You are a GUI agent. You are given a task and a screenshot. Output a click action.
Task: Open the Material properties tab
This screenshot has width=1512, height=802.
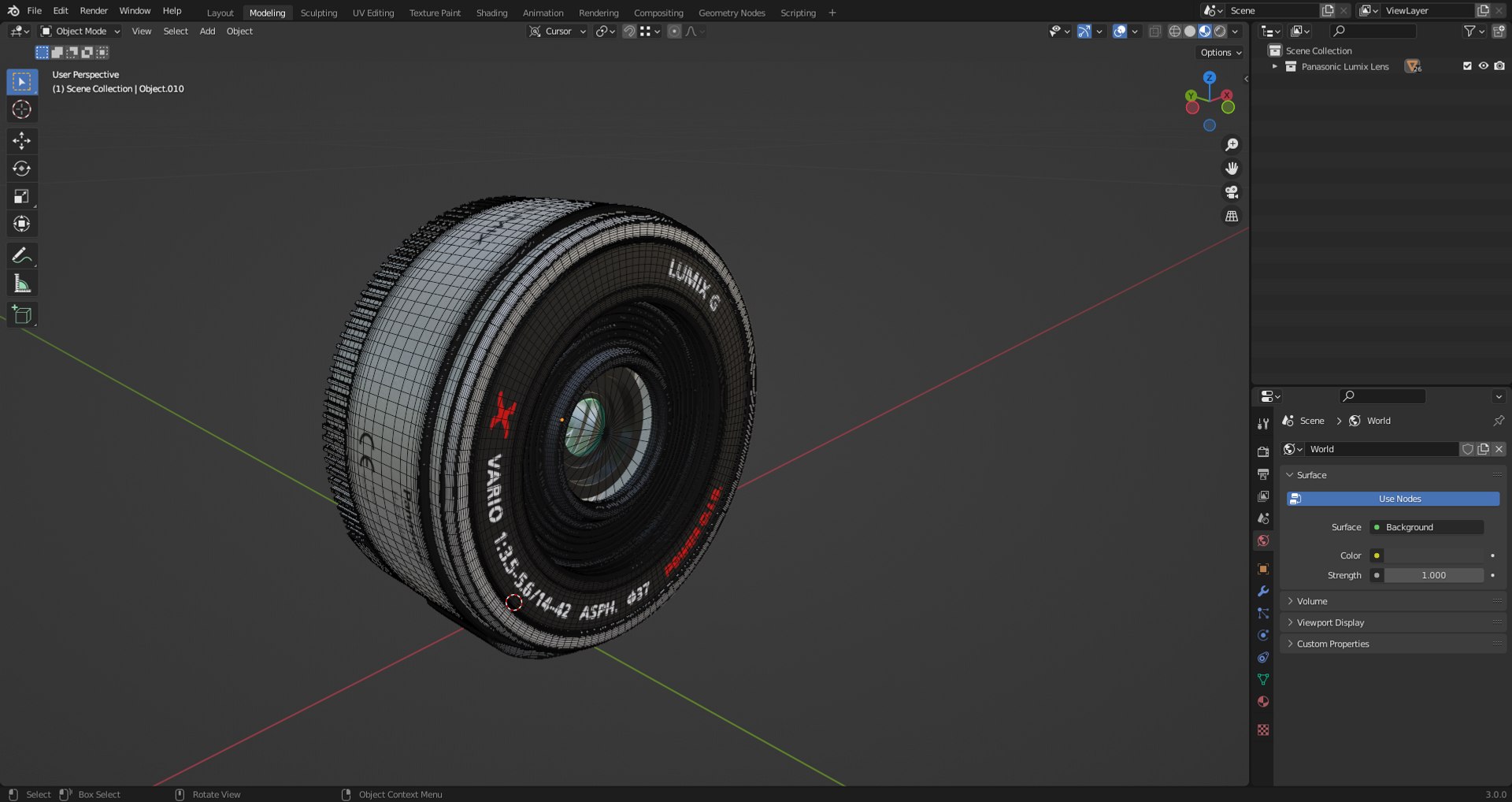pos(1263,701)
